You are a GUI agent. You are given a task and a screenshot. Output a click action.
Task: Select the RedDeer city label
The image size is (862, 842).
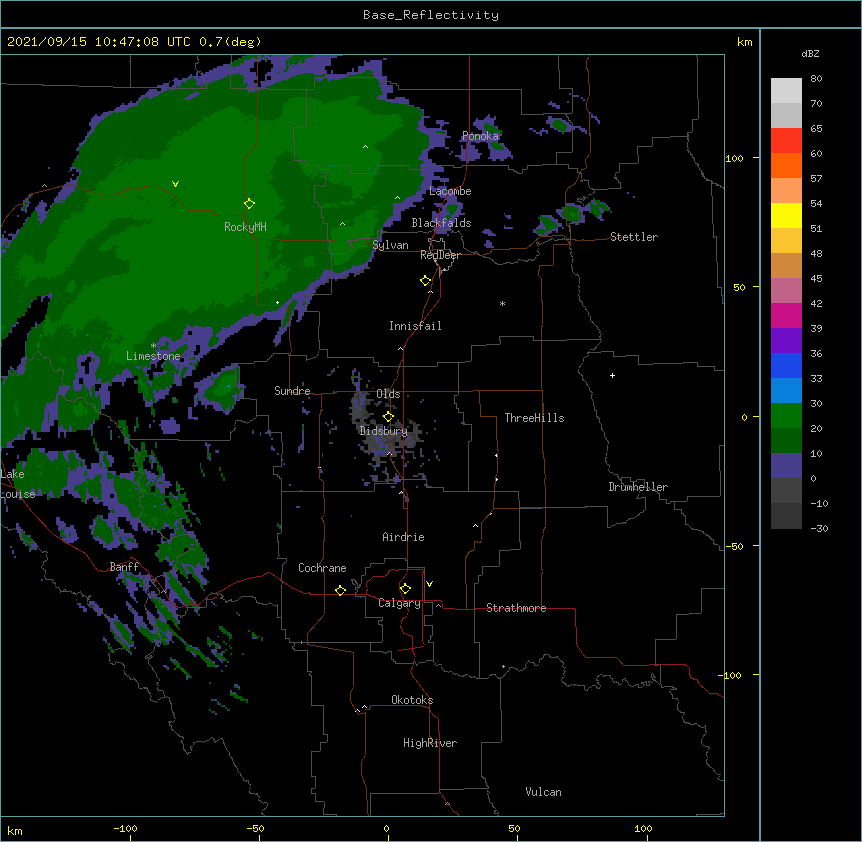440,255
